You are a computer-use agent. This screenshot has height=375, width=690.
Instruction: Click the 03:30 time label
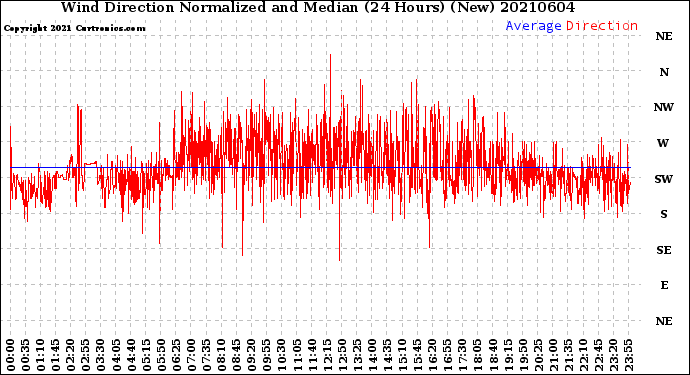(x=101, y=355)
